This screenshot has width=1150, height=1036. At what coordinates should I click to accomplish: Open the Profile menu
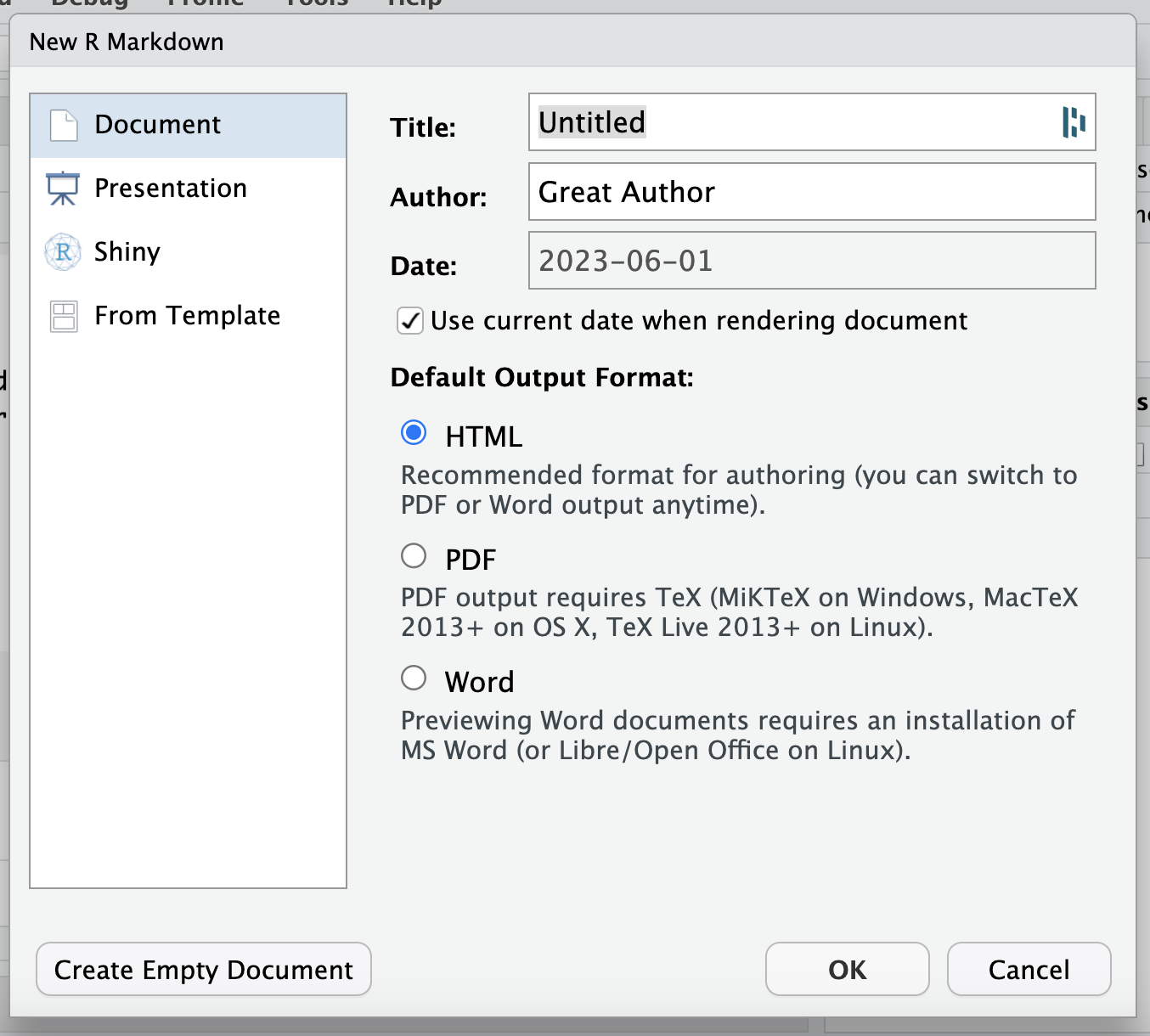[205, 4]
